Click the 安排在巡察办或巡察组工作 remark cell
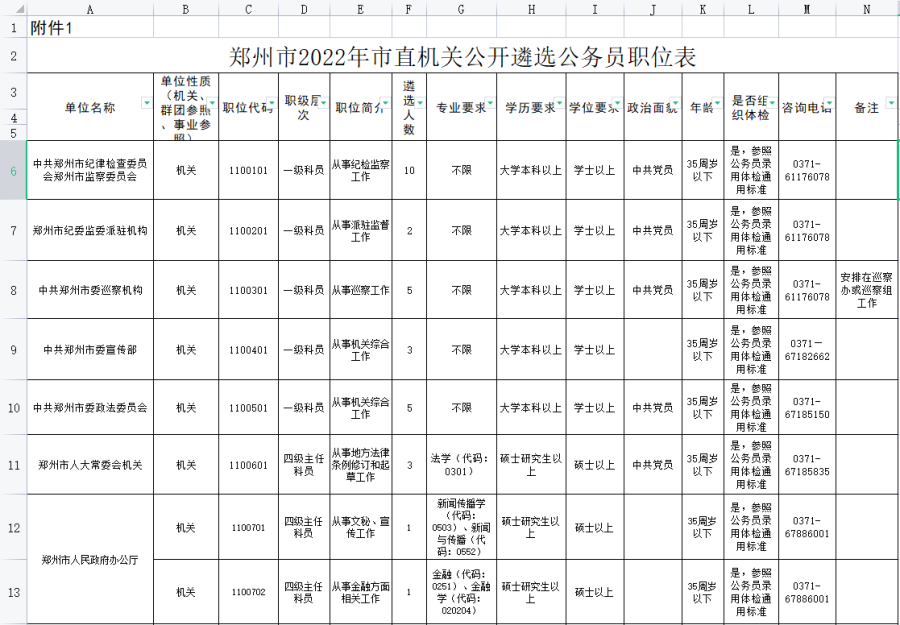Image resolution: width=900 pixels, height=625 pixels. click(x=867, y=290)
